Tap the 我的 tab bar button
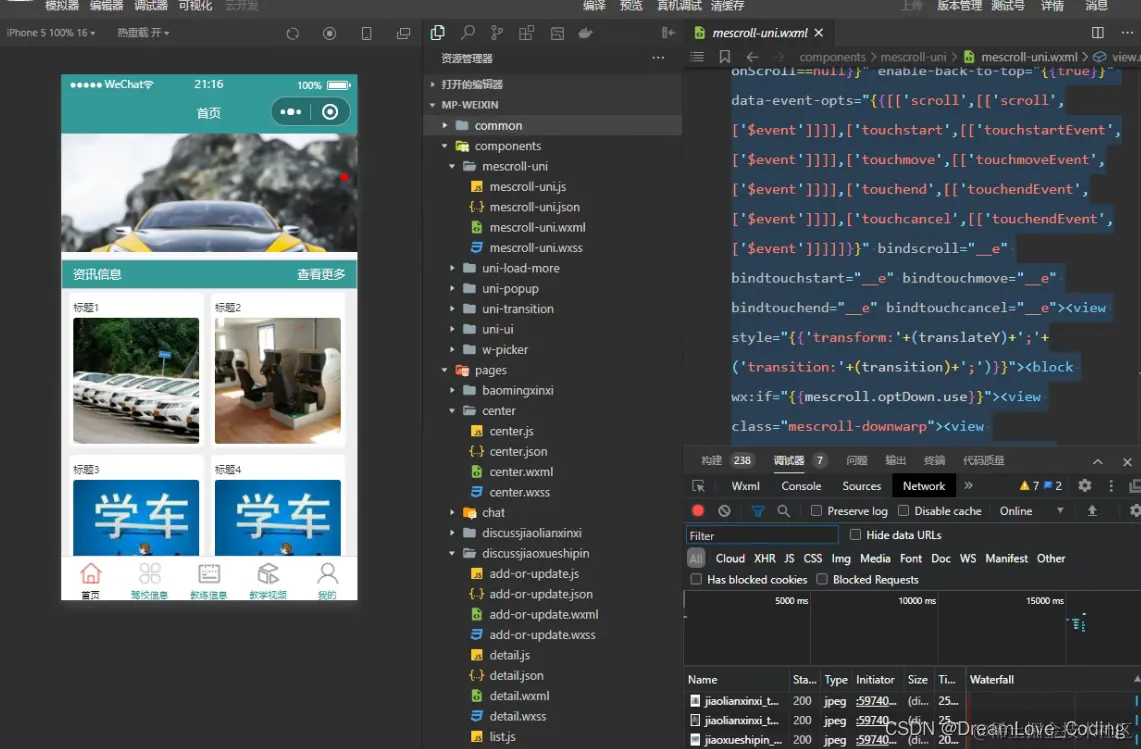 tap(327, 580)
